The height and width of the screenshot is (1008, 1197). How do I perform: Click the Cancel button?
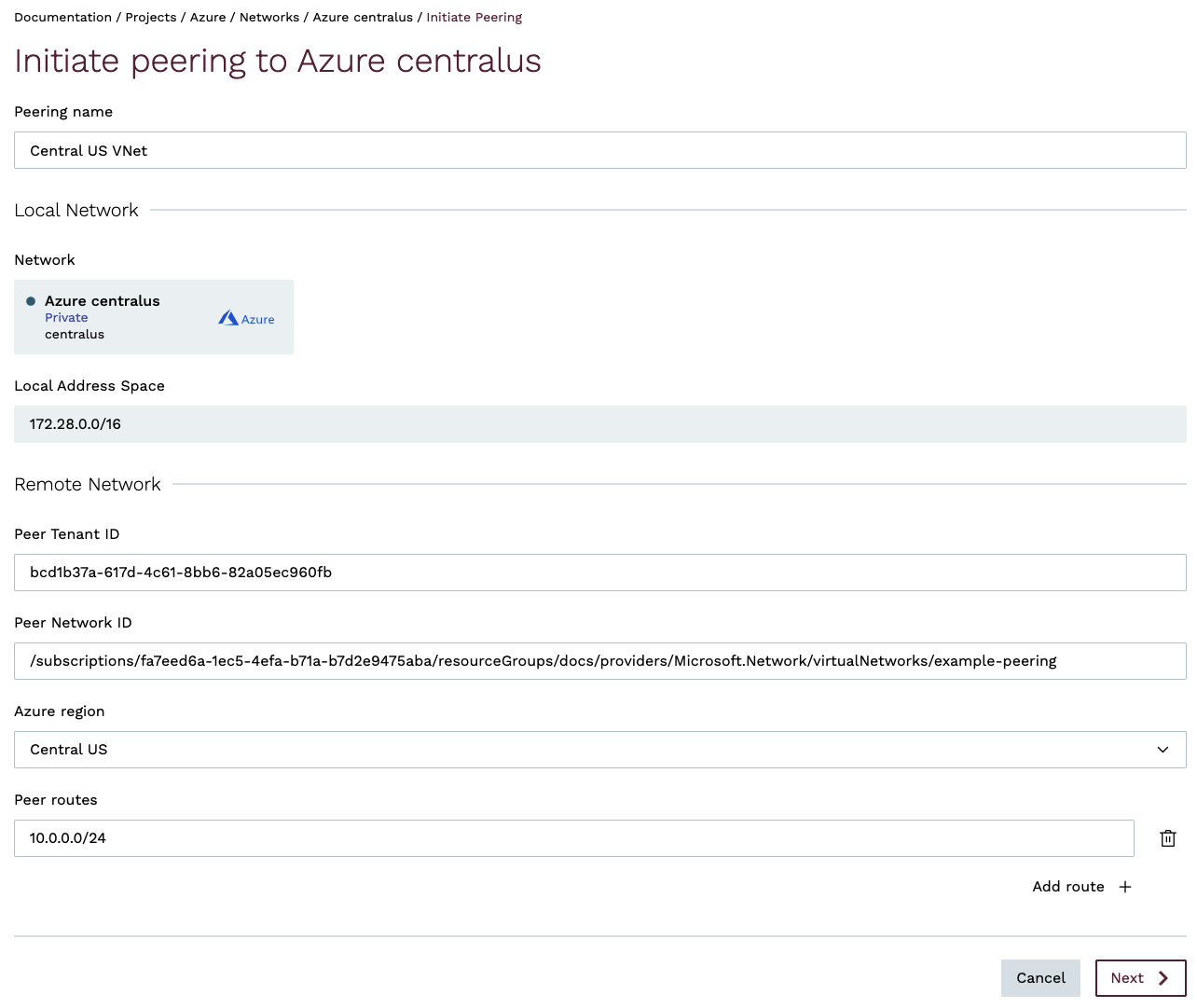click(1040, 978)
